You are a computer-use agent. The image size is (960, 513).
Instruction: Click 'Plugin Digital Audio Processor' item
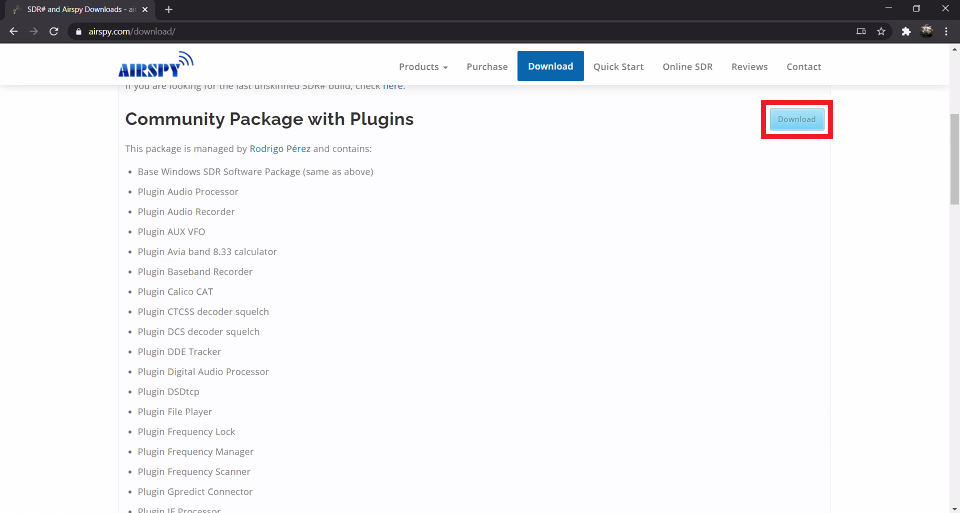(203, 372)
